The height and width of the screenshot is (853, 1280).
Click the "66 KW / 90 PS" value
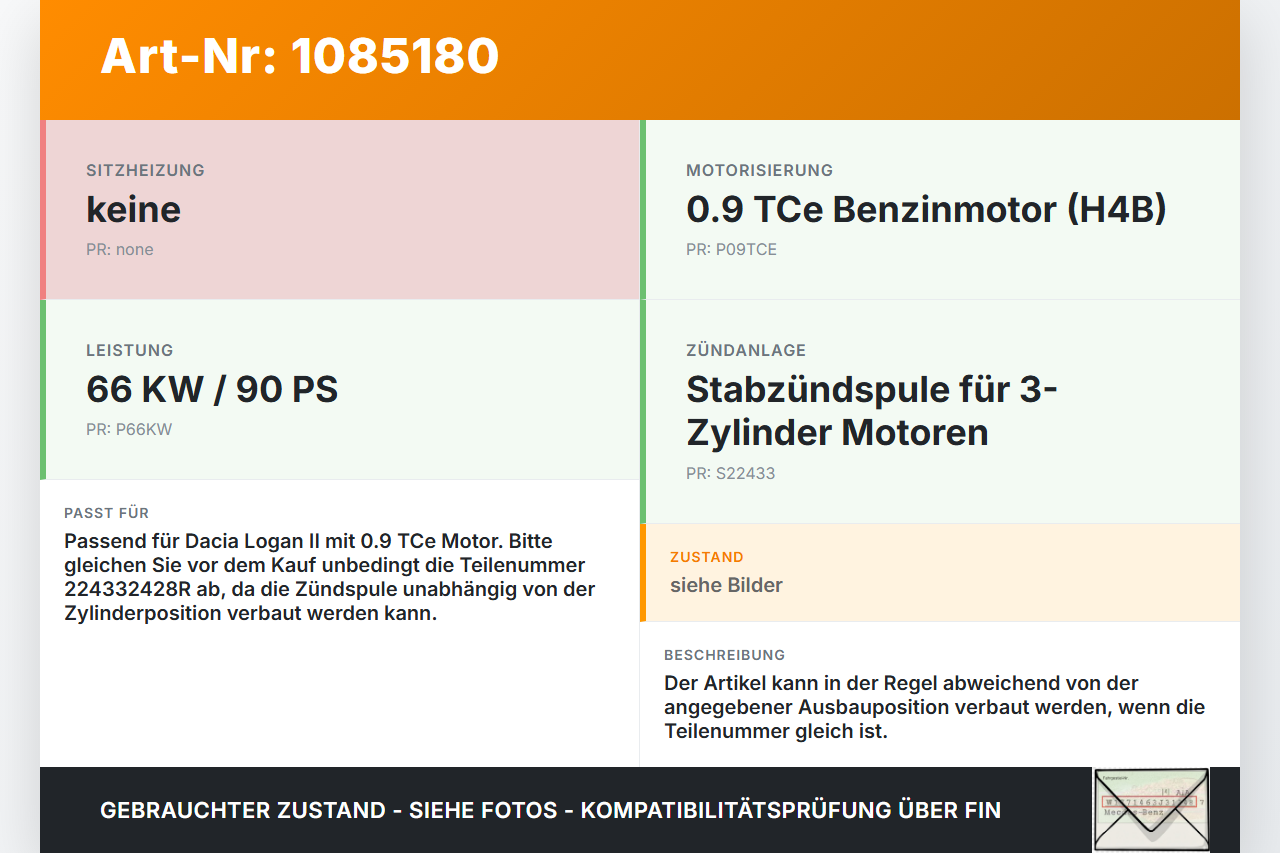click(212, 389)
